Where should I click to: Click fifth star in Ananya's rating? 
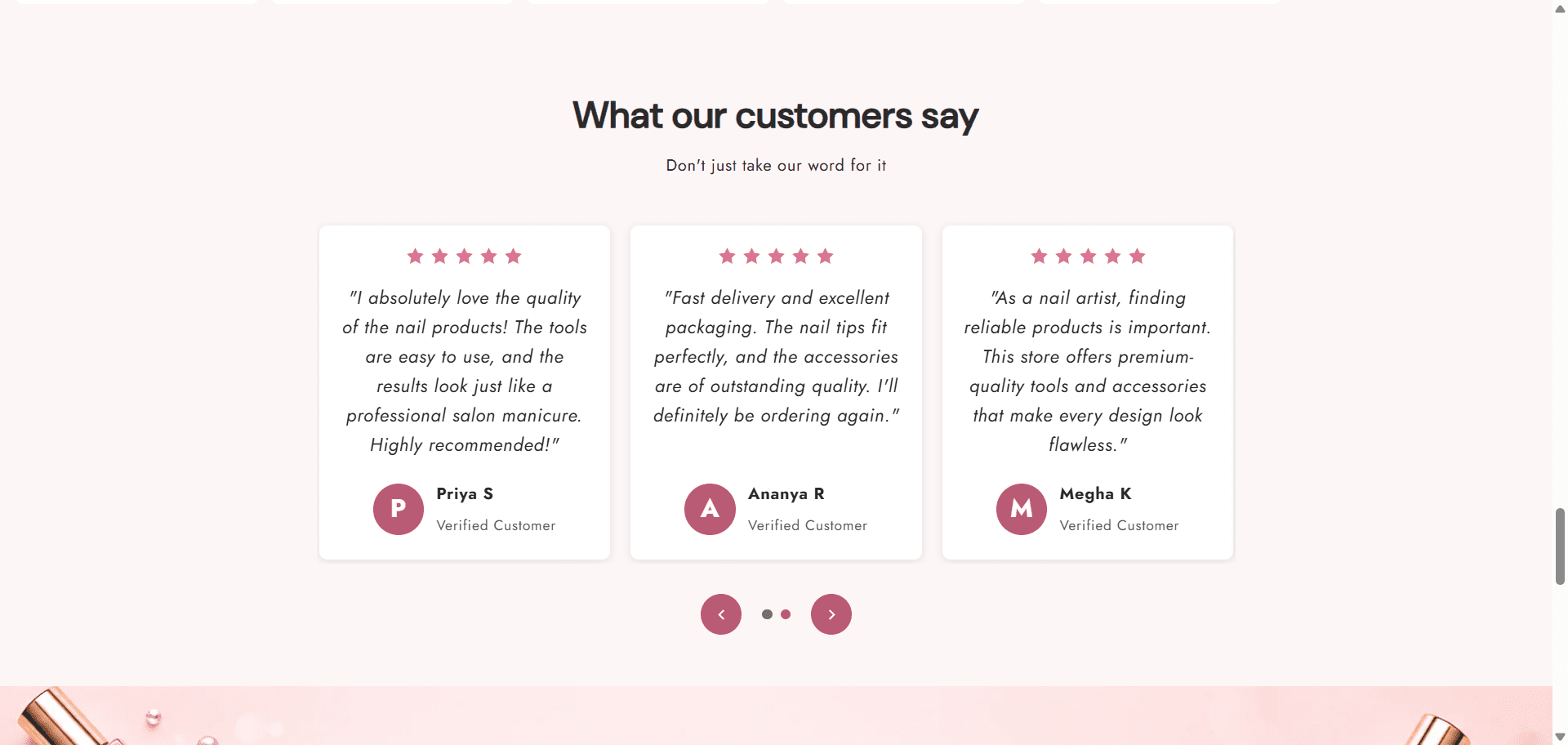tap(826, 257)
